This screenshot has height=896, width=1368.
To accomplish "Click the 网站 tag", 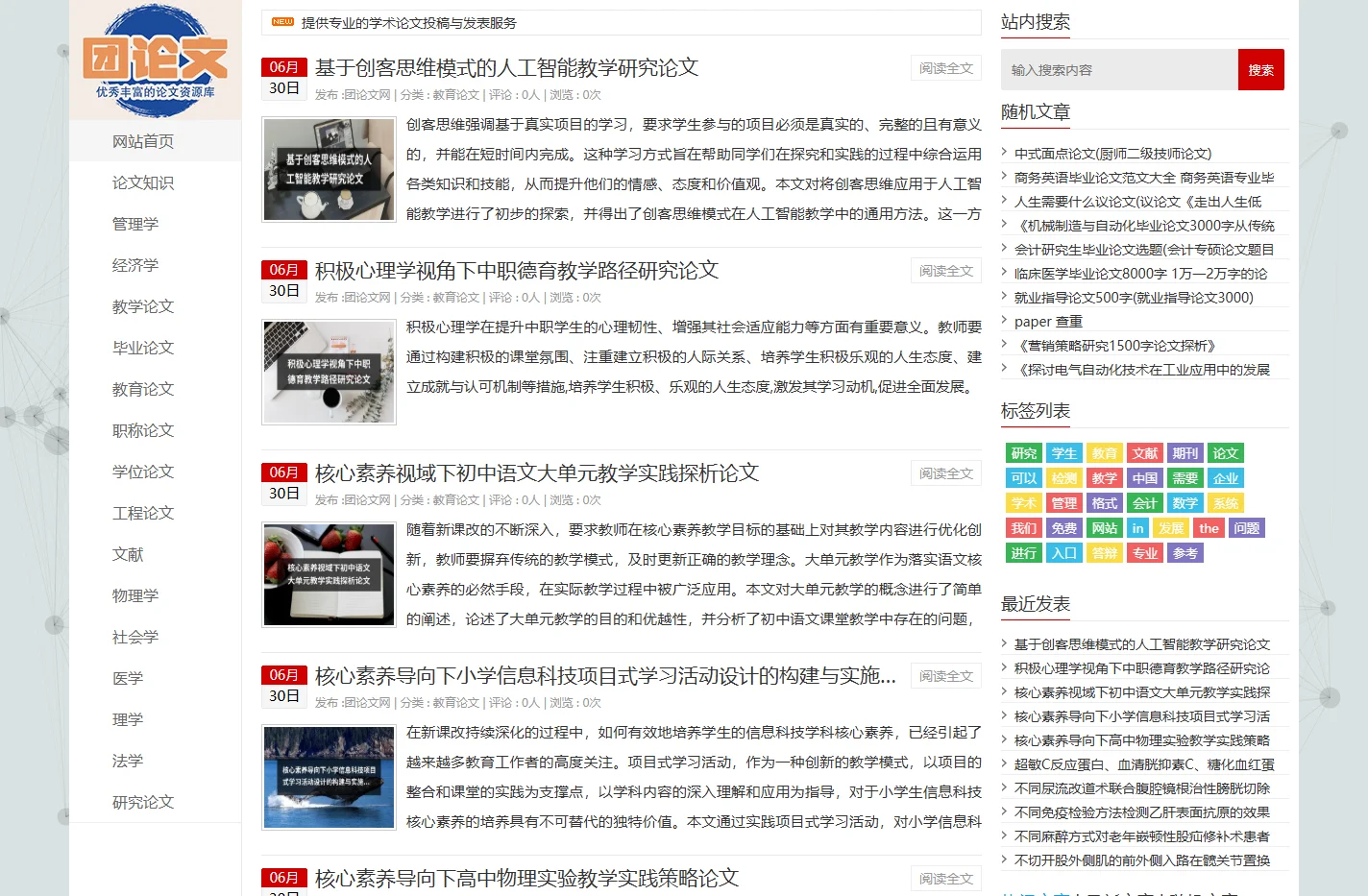I will pos(1105,528).
